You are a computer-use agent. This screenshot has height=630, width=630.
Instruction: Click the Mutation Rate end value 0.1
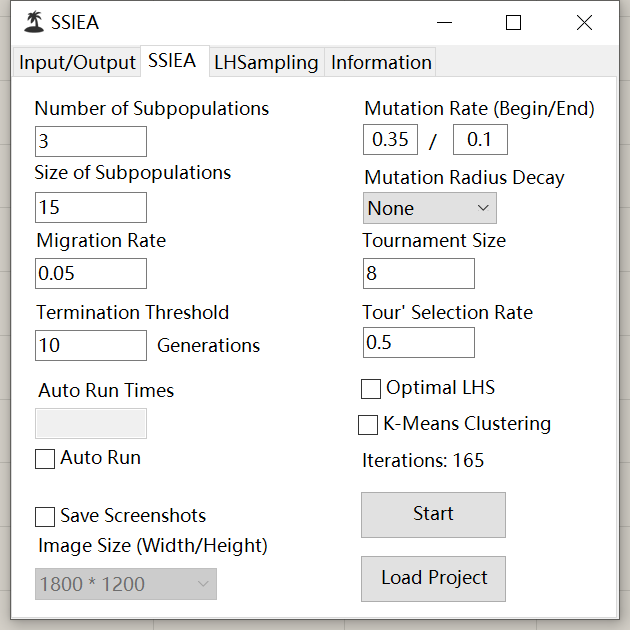[x=480, y=139]
